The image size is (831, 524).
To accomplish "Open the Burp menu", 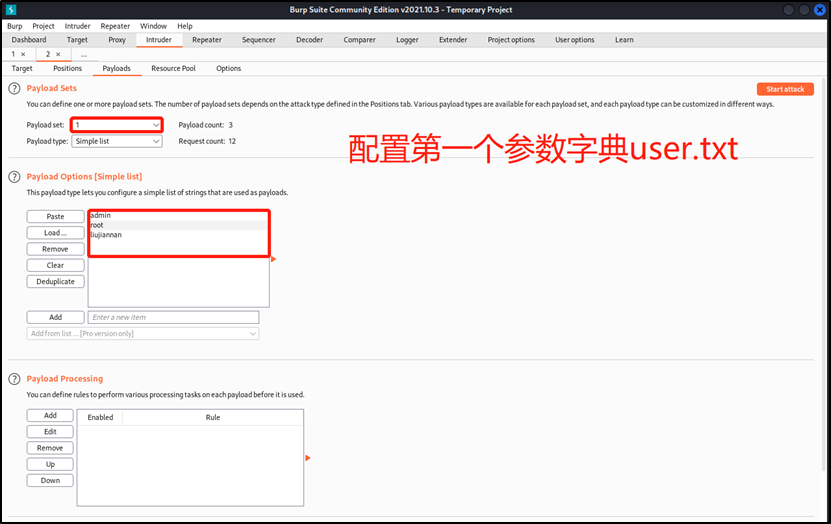I will [15, 26].
